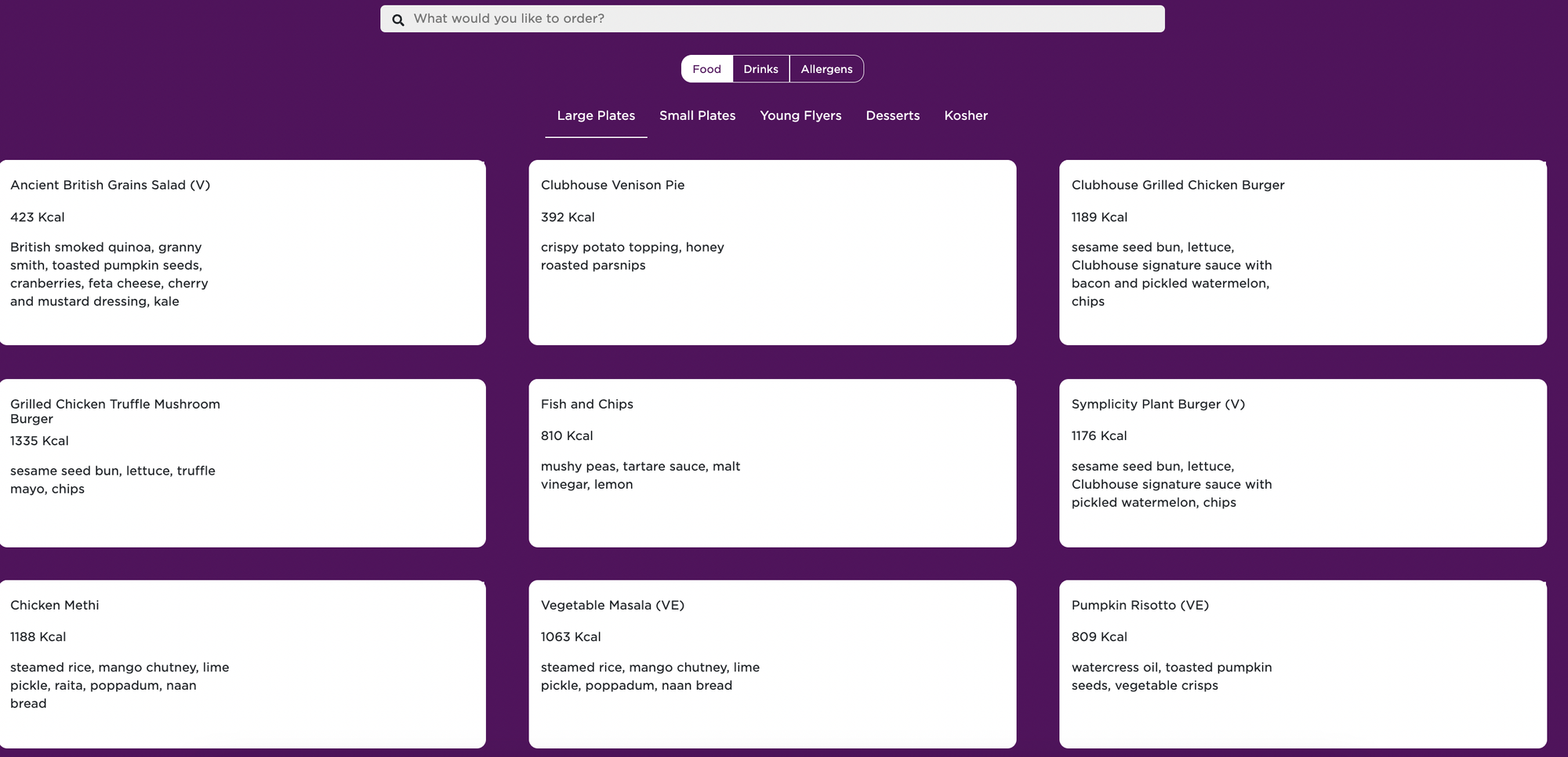Choose the Symplicity Plant Burger card
1568x757 pixels.
(1303, 463)
